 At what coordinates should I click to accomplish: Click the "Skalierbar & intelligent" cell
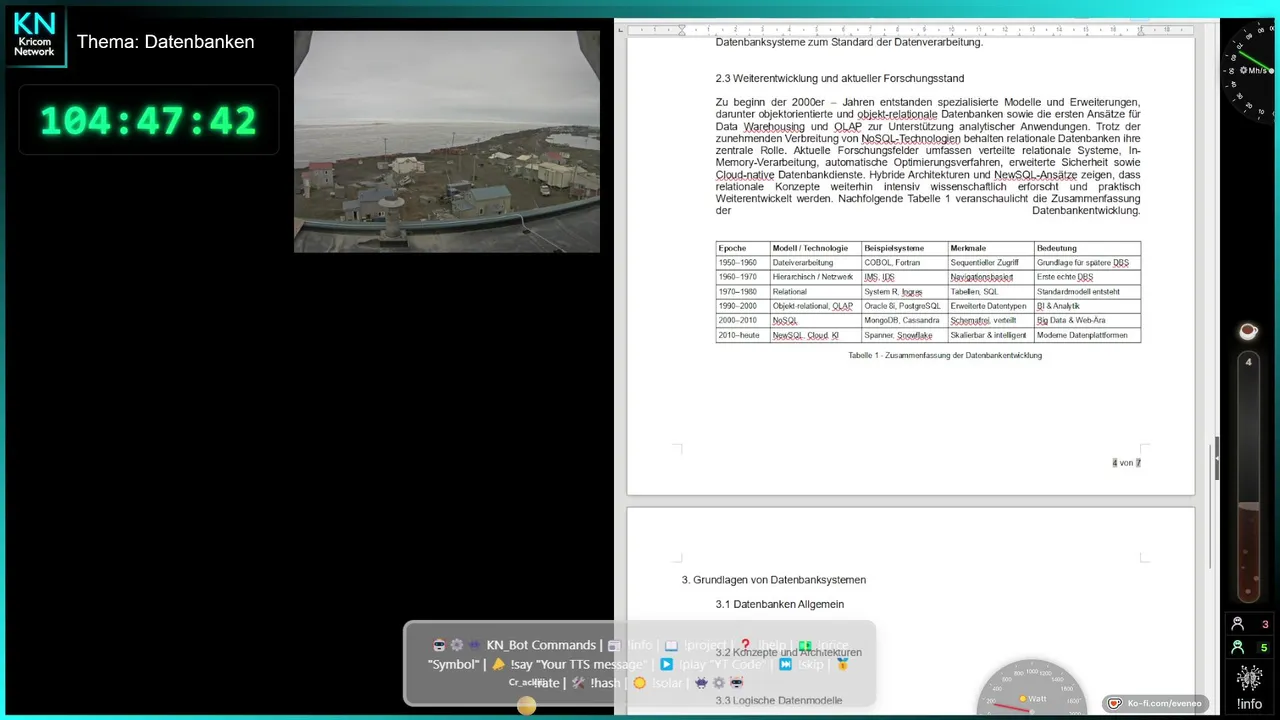(x=989, y=335)
